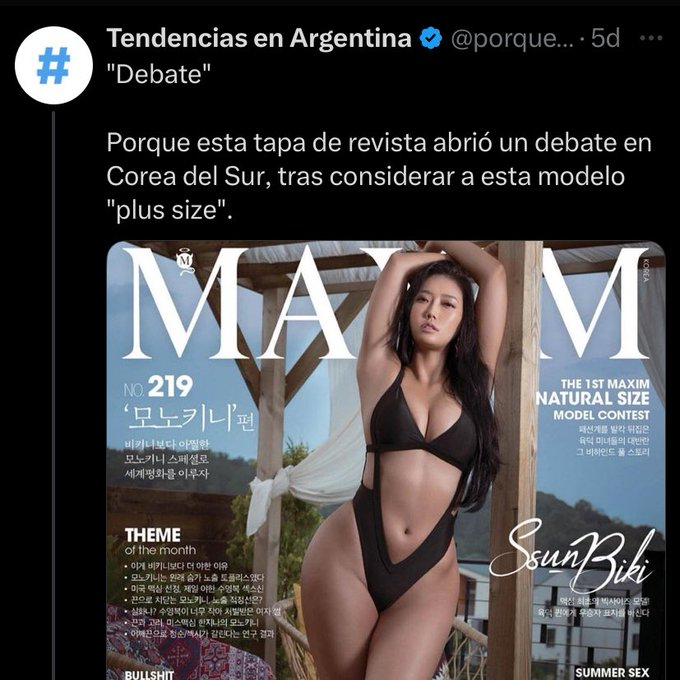This screenshot has width=680, height=680.
Task: Open the Maxim magazine cover image
Action: (x=386, y=460)
